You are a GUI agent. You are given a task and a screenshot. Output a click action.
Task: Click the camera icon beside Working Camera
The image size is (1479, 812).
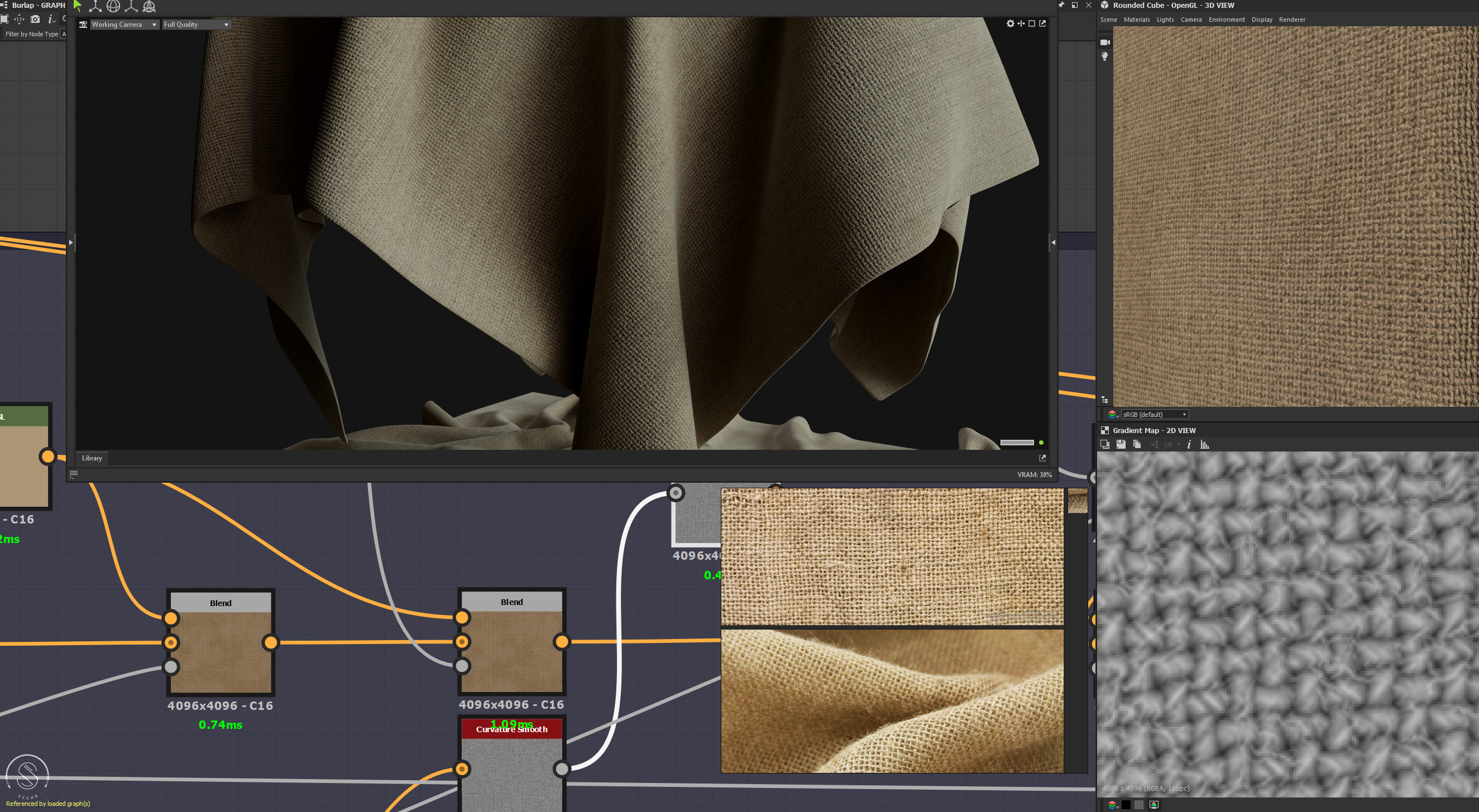[x=83, y=25]
